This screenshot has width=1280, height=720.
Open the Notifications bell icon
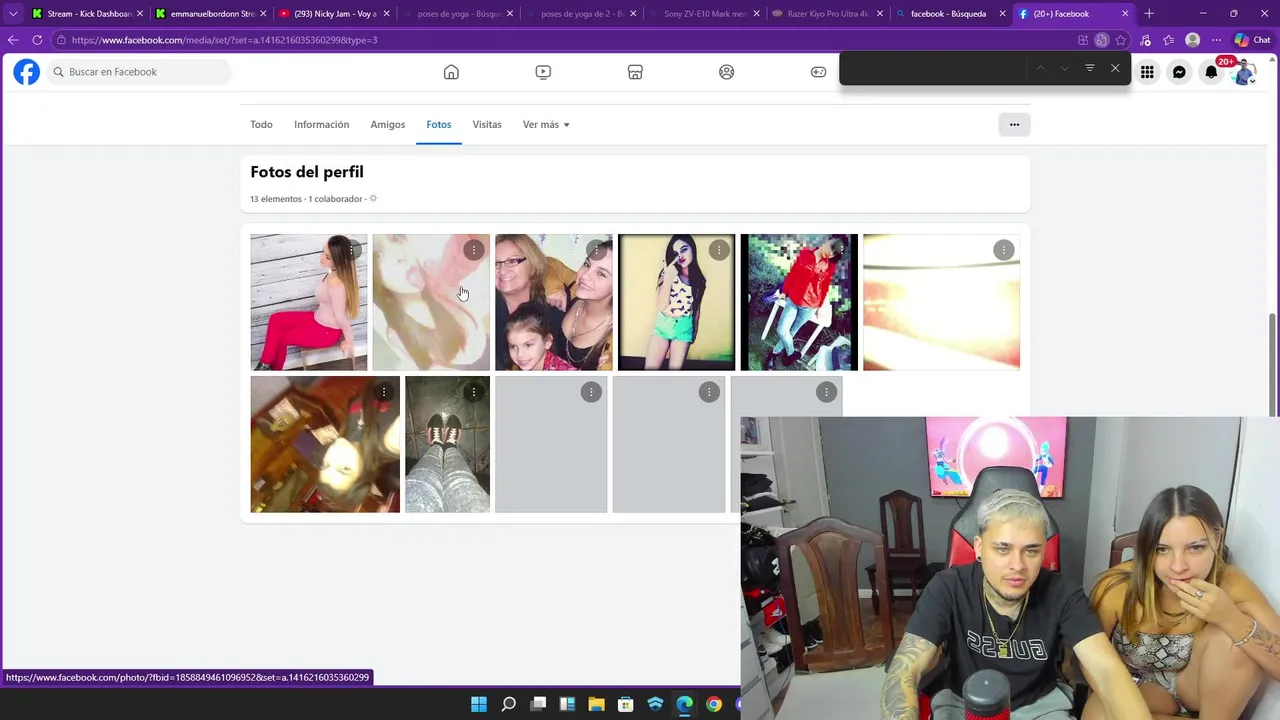(x=1211, y=72)
